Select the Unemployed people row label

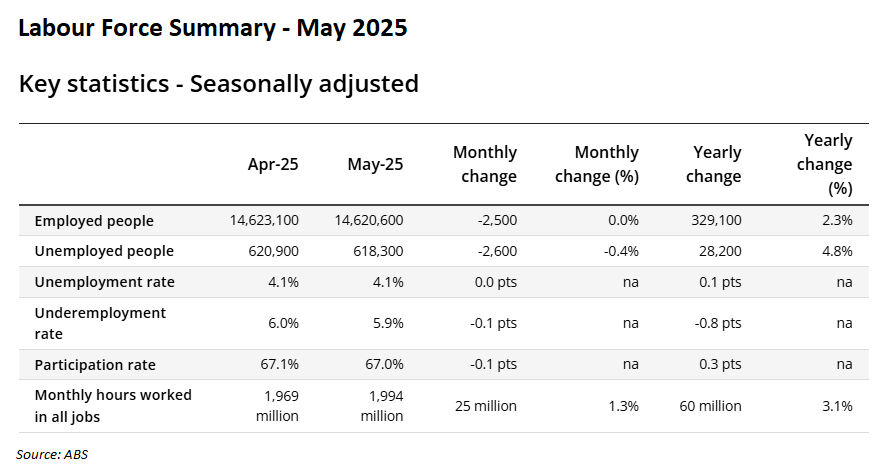104,251
